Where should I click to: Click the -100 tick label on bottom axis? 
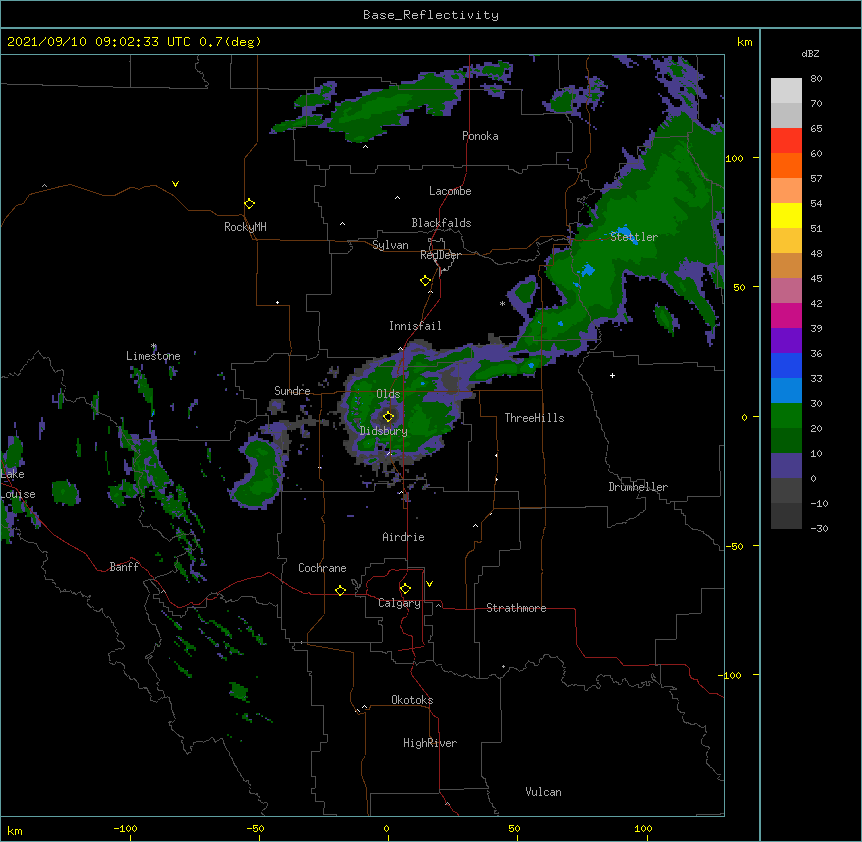coord(125,828)
